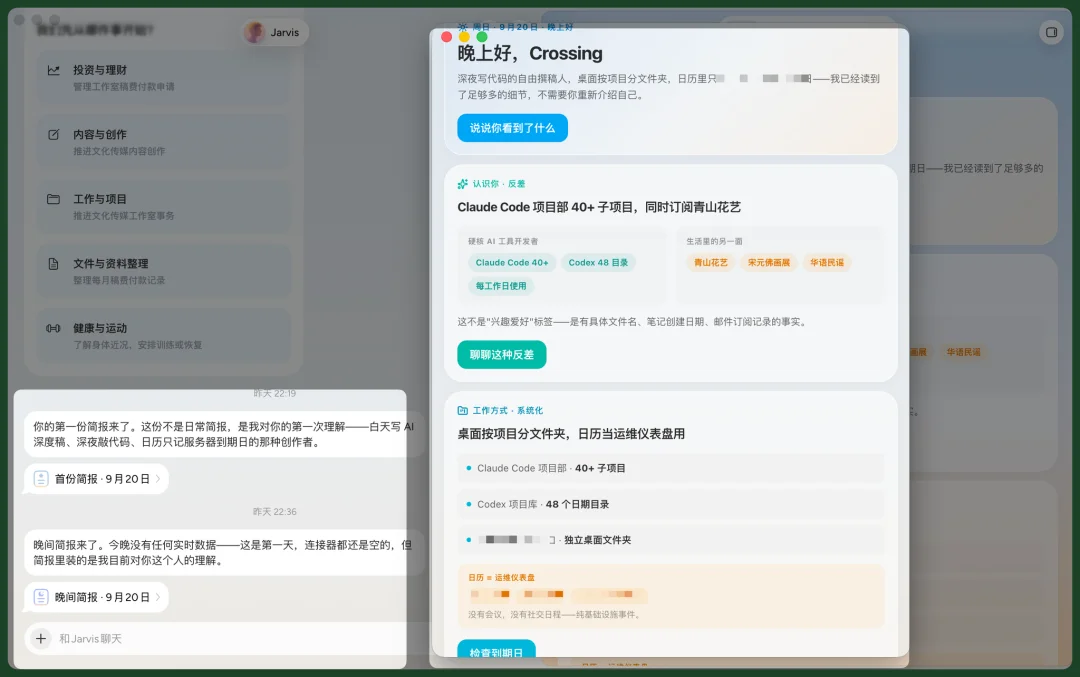Image resolution: width=1080 pixels, height=677 pixels.
Task: Click the 宋元佛画展 tag
Action: [x=769, y=262]
